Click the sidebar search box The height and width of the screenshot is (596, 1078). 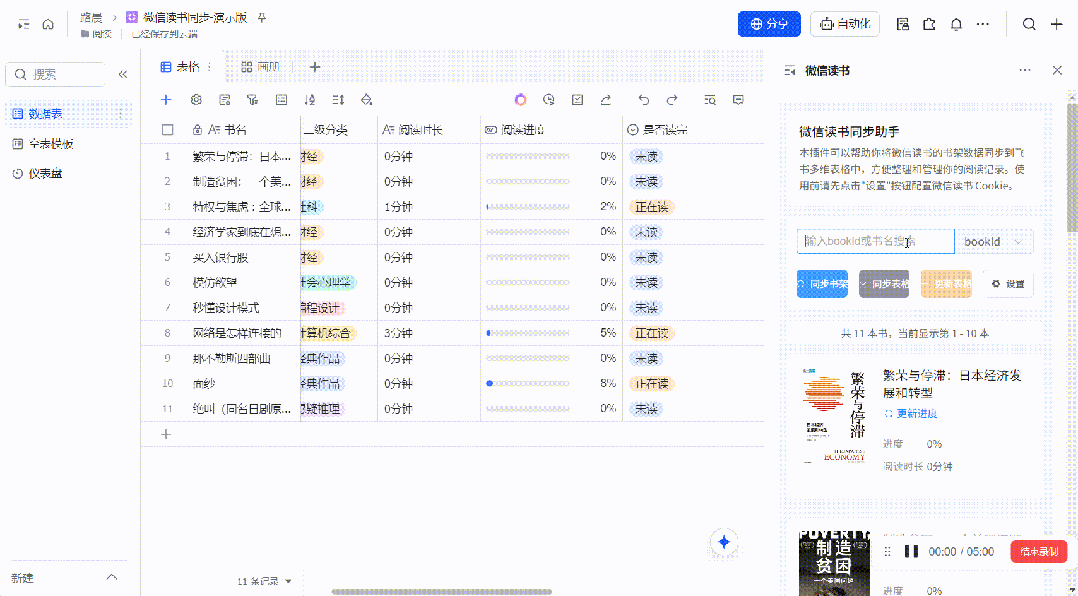(x=55, y=74)
